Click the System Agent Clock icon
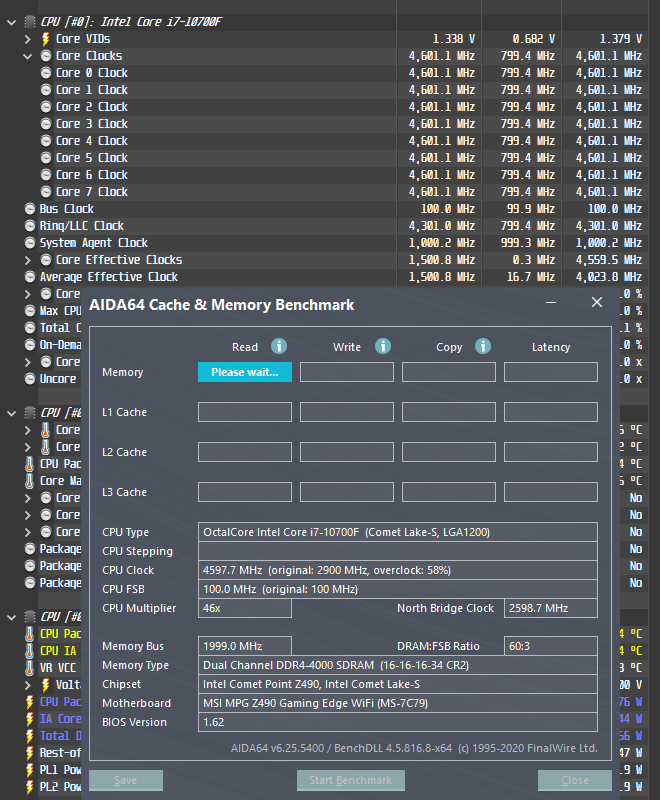Image resolution: width=660 pixels, height=800 pixels. (30, 243)
